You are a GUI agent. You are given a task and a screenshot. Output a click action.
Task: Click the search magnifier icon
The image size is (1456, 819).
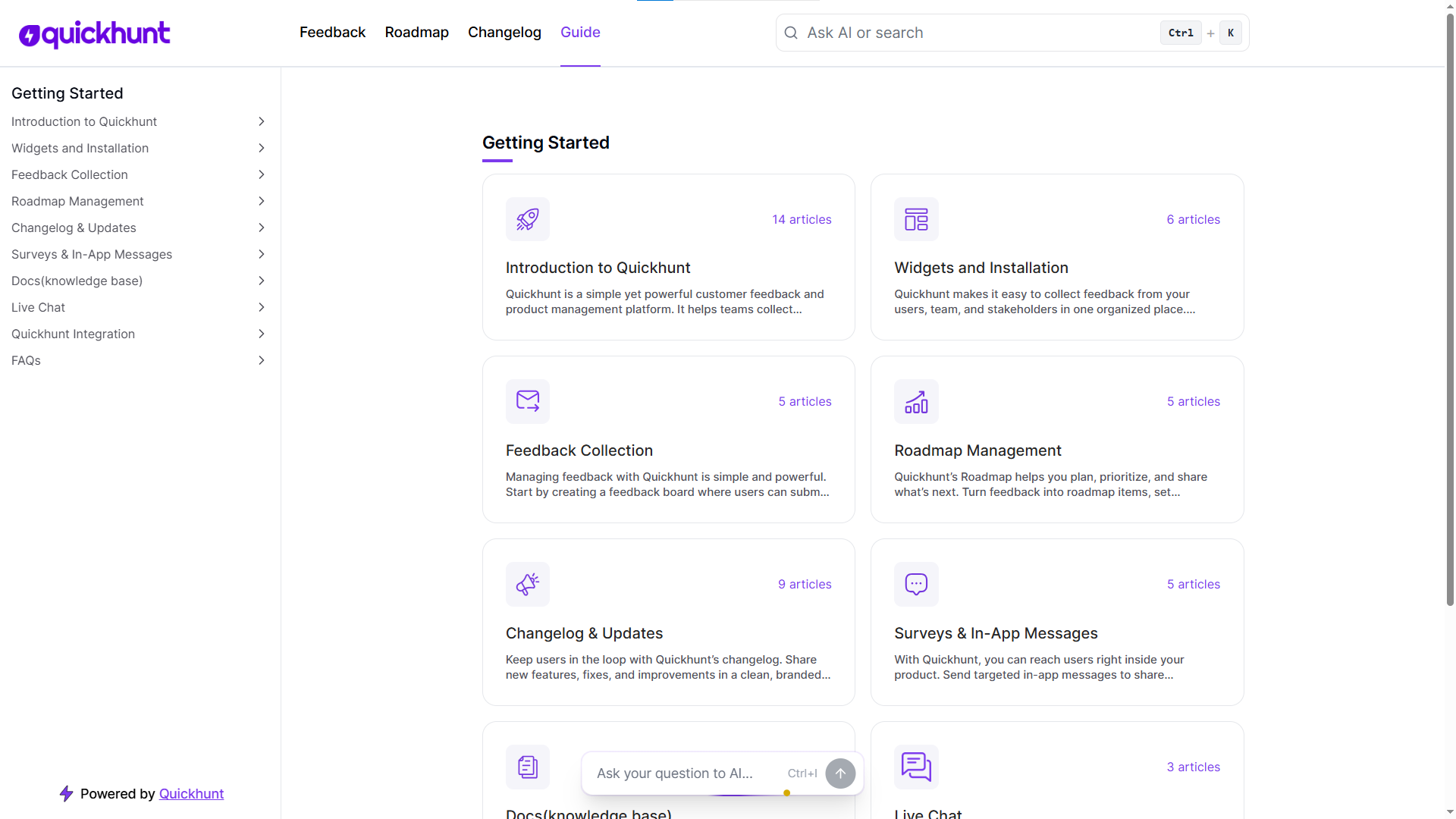[791, 33]
